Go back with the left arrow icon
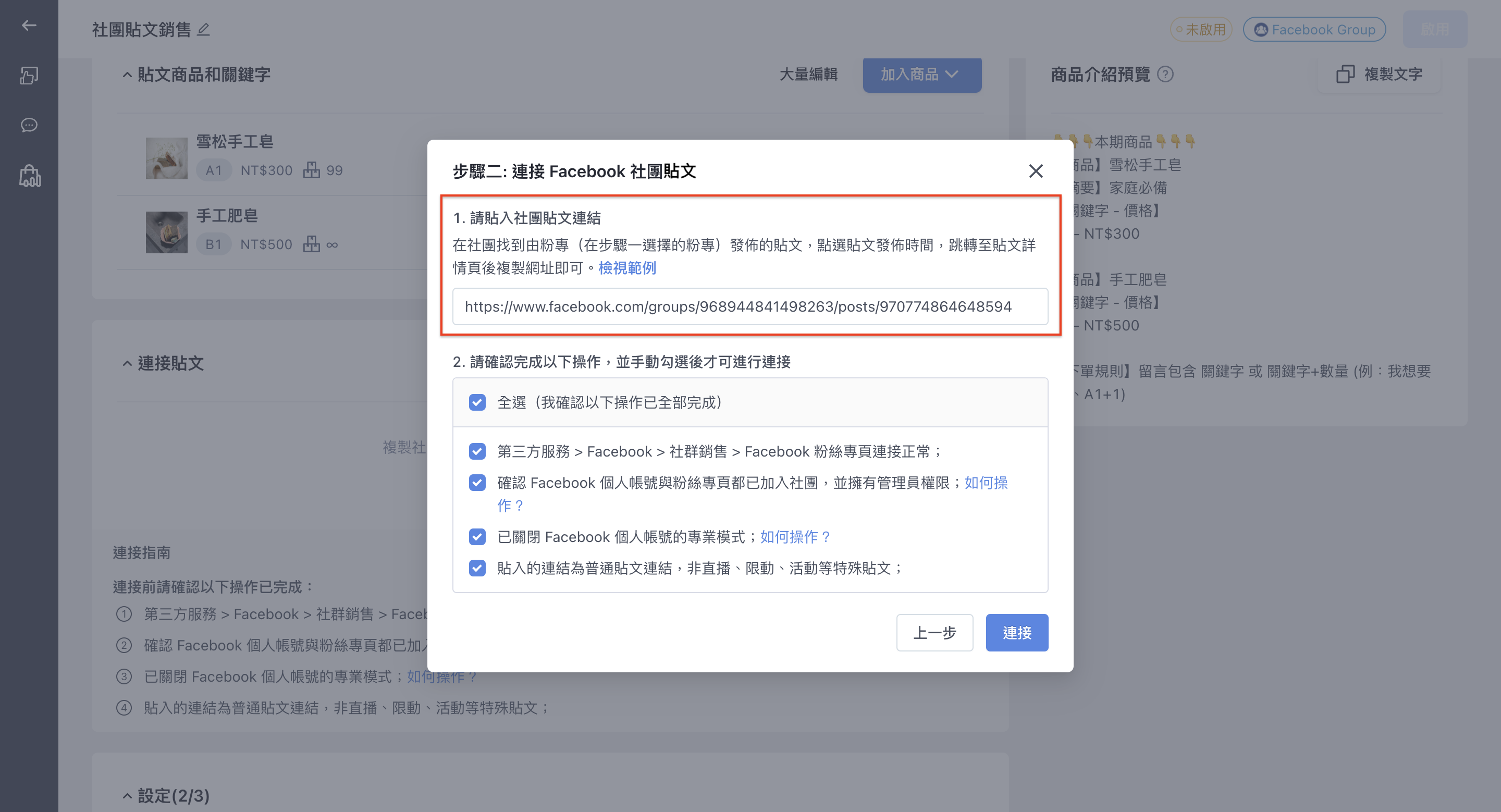The height and width of the screenshot is (812, 1501). pos(29,25)
